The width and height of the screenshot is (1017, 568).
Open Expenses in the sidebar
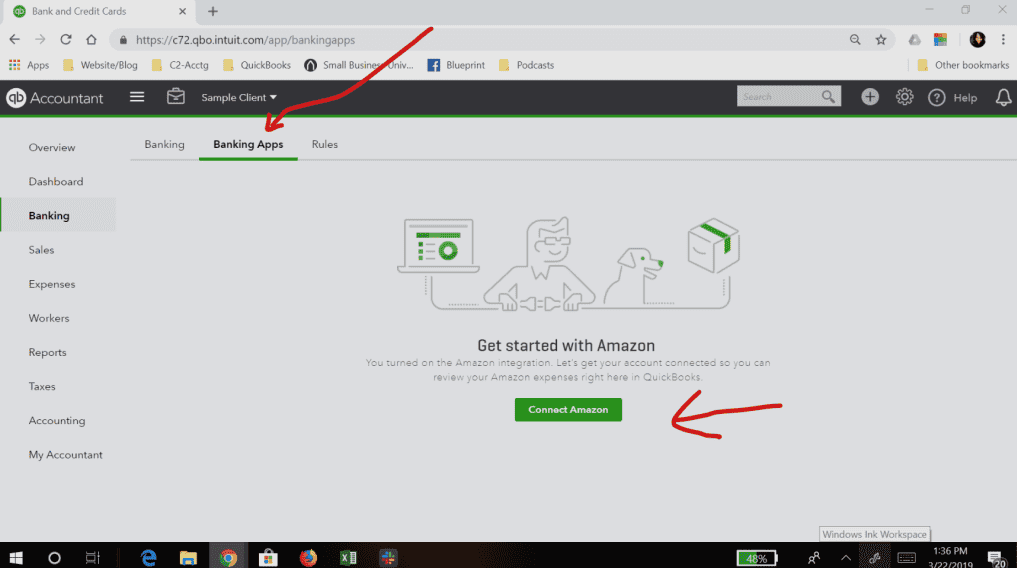[x=52, y=284]
